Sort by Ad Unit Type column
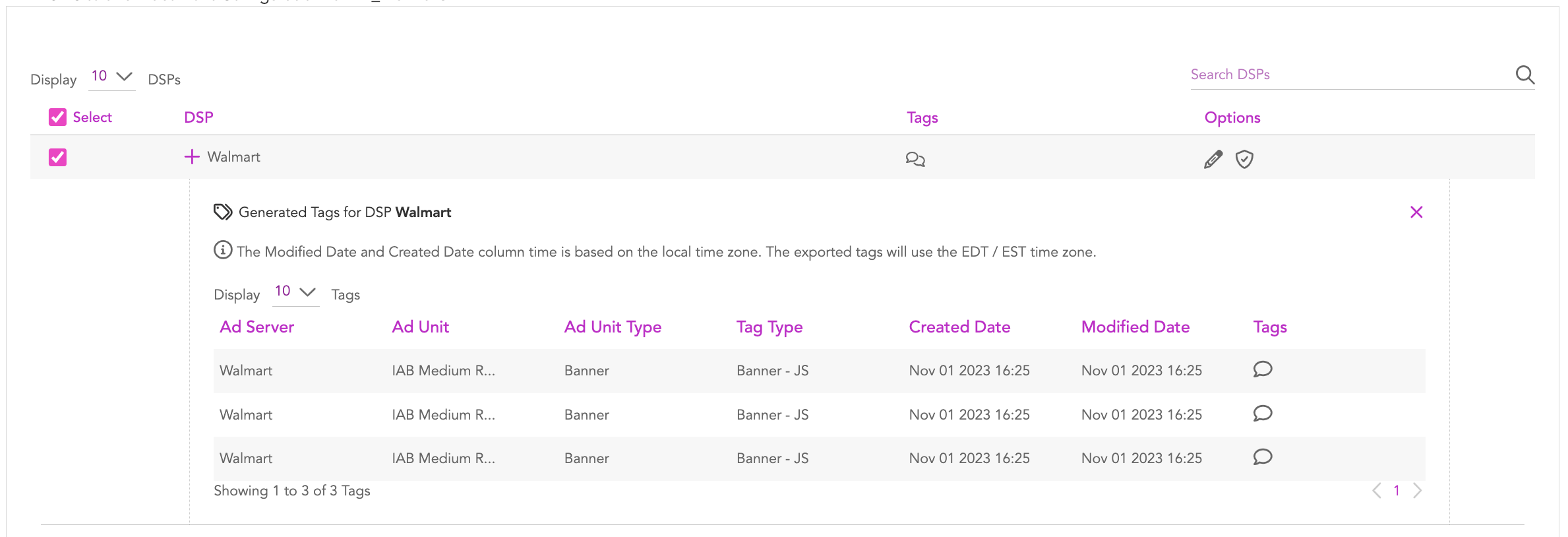The width and height of the screenshot is (1568, 537). point(613,327)
